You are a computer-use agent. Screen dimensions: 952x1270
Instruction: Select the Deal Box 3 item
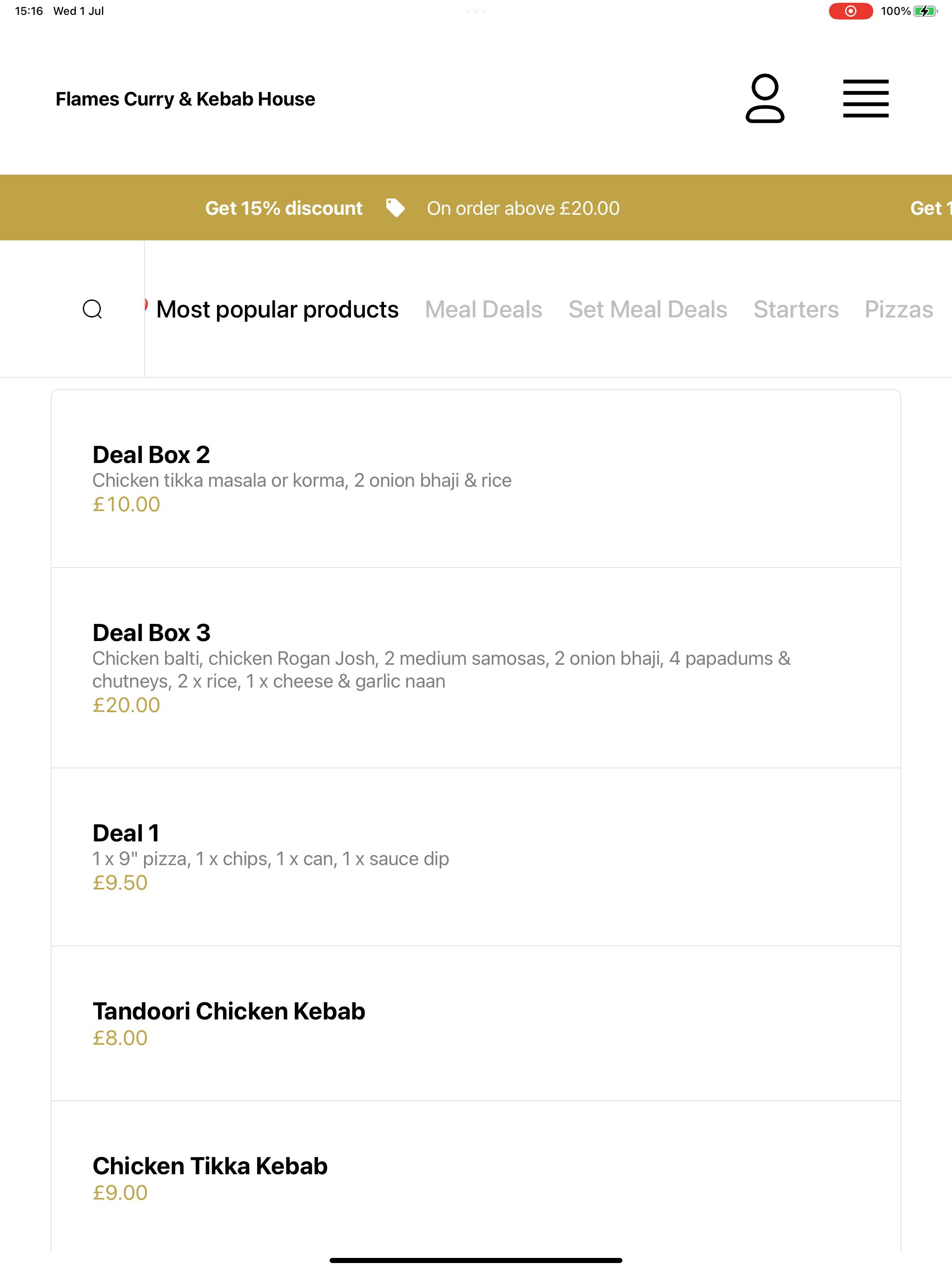pyautogui.click(x=476, y=668)
